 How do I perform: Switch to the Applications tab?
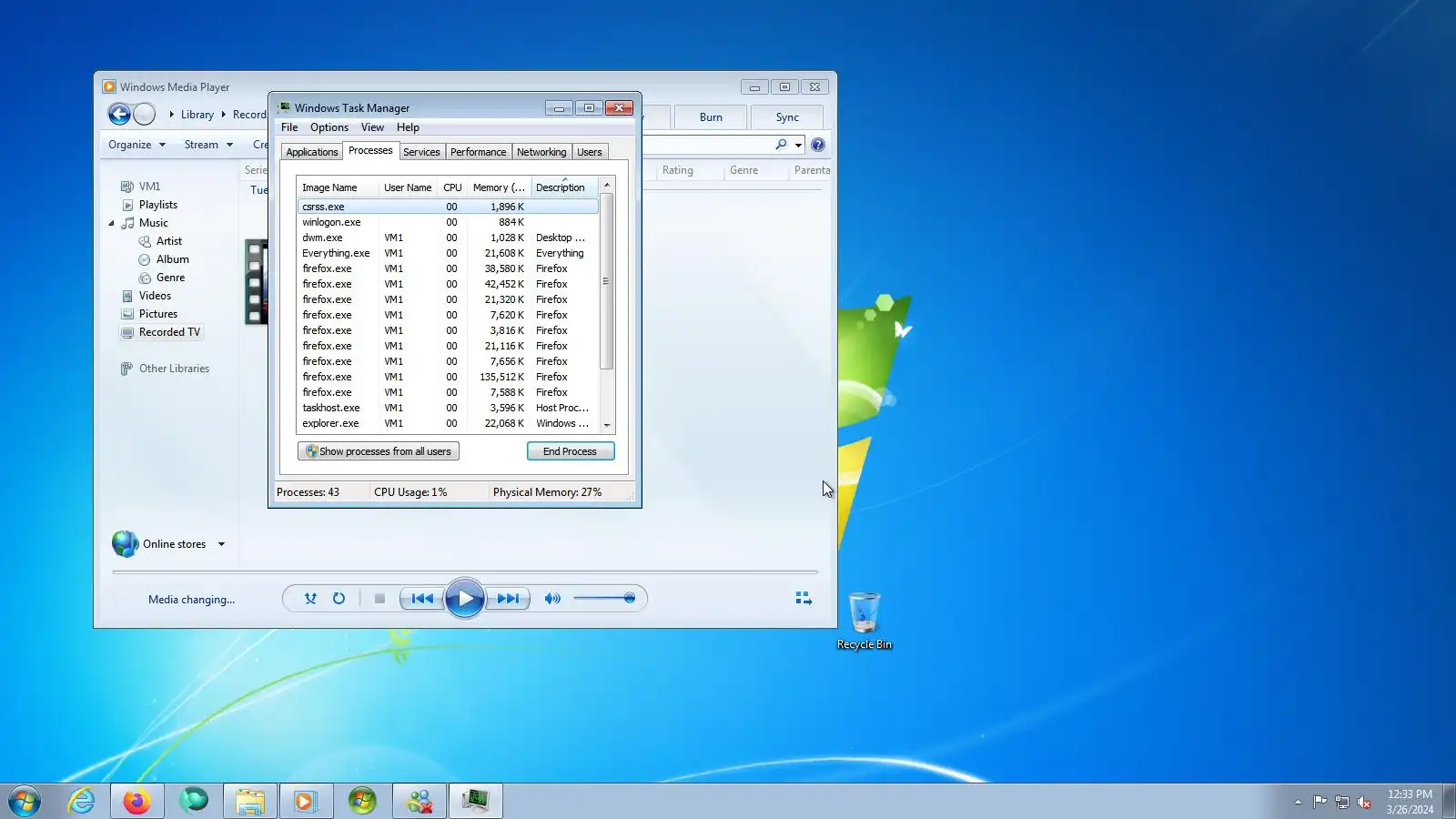coord(311,152)
